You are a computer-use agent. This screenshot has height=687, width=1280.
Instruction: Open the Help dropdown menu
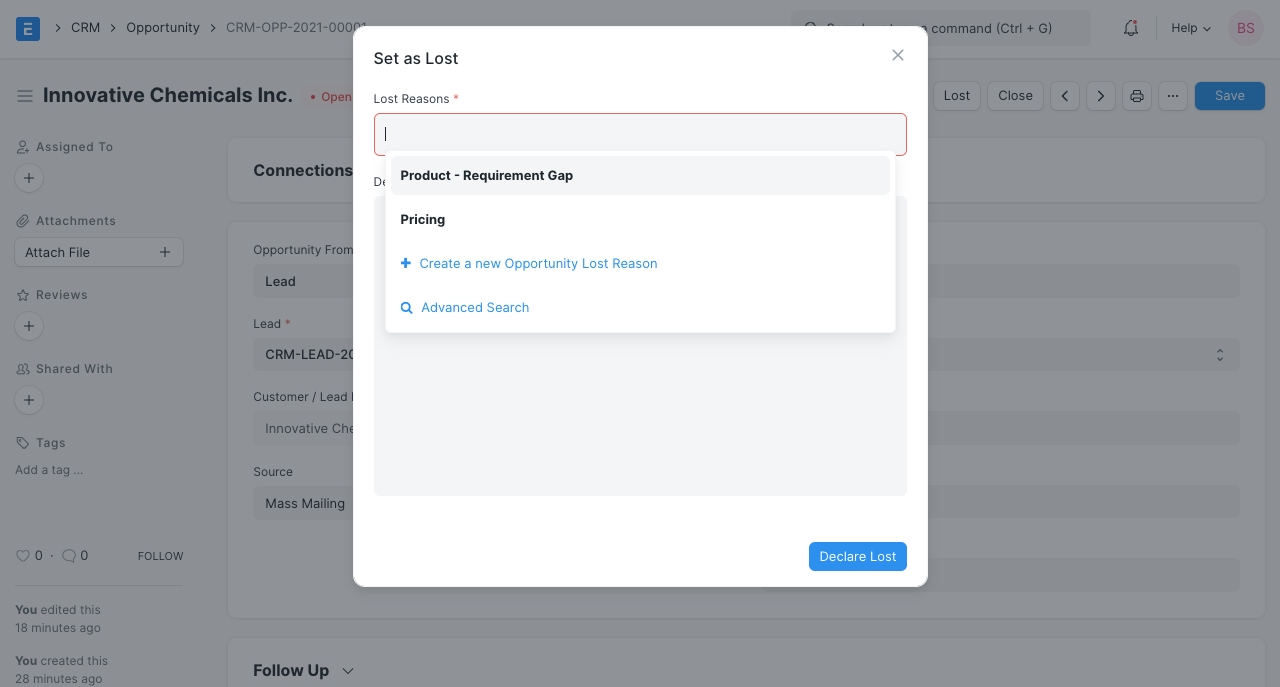click(1190, 28)
